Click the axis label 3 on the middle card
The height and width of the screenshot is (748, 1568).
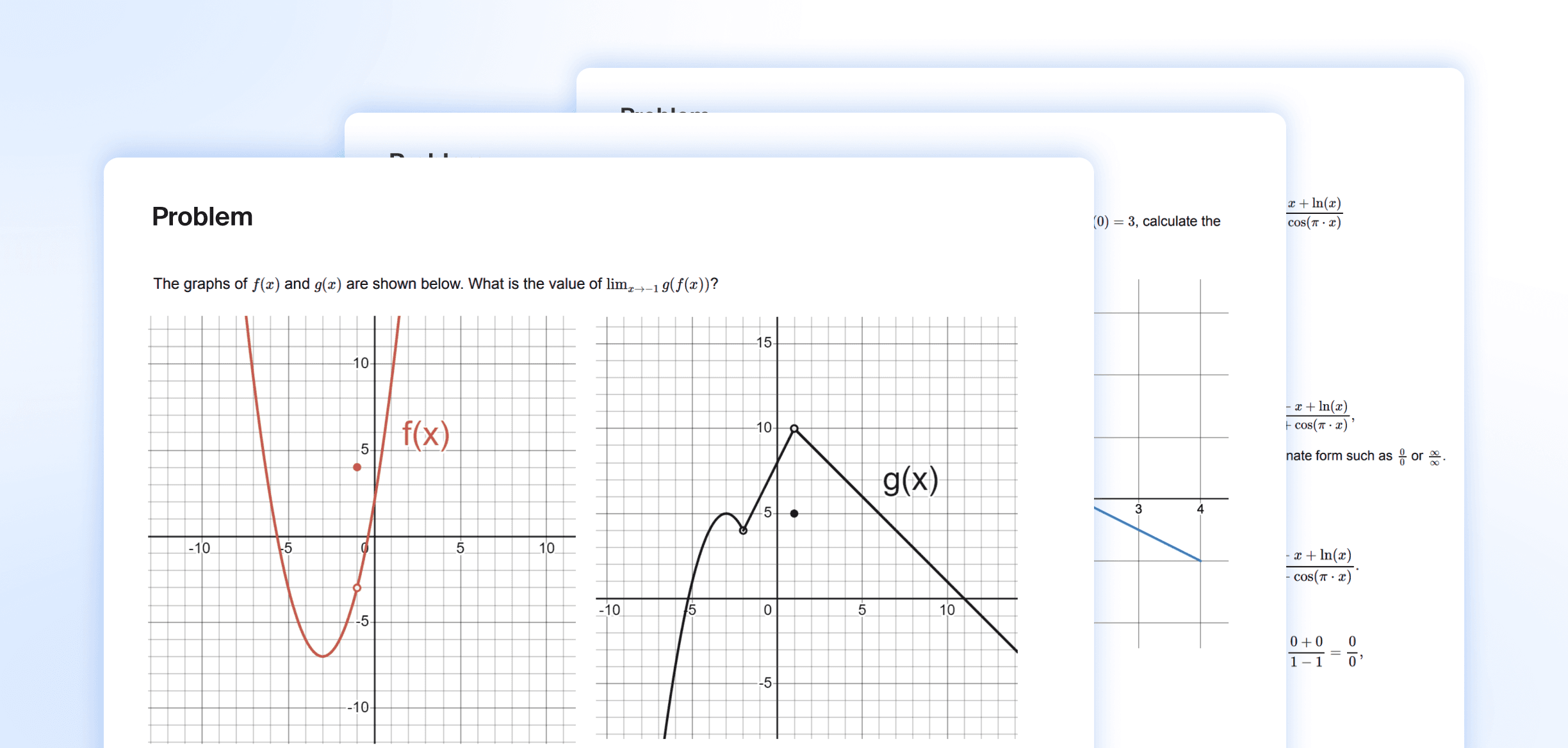pos(1138,509)
